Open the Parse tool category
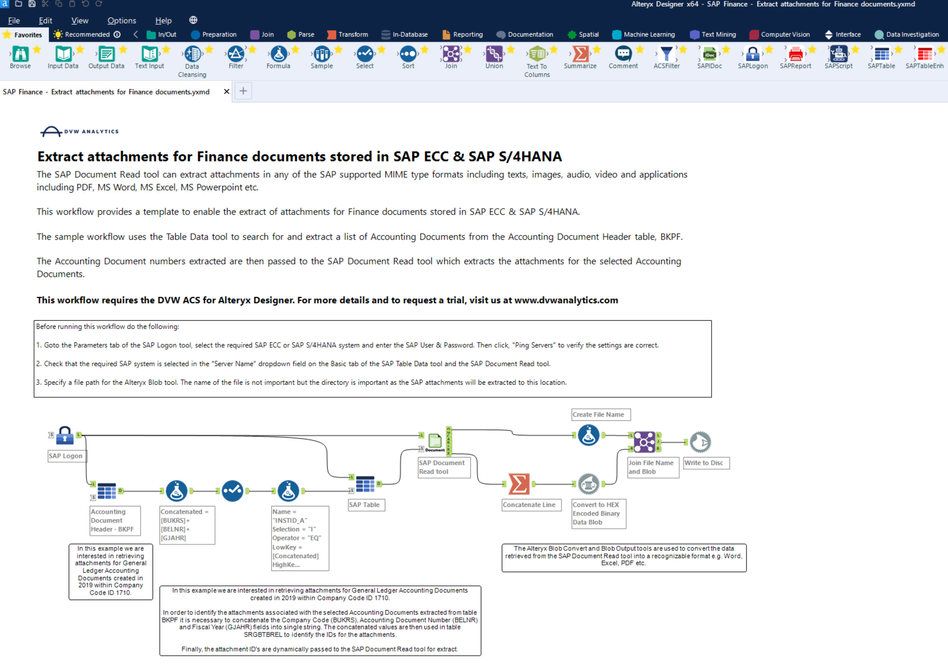Image resolution: width=948 pixels, height=671 pixels. (x=300, y=34)
